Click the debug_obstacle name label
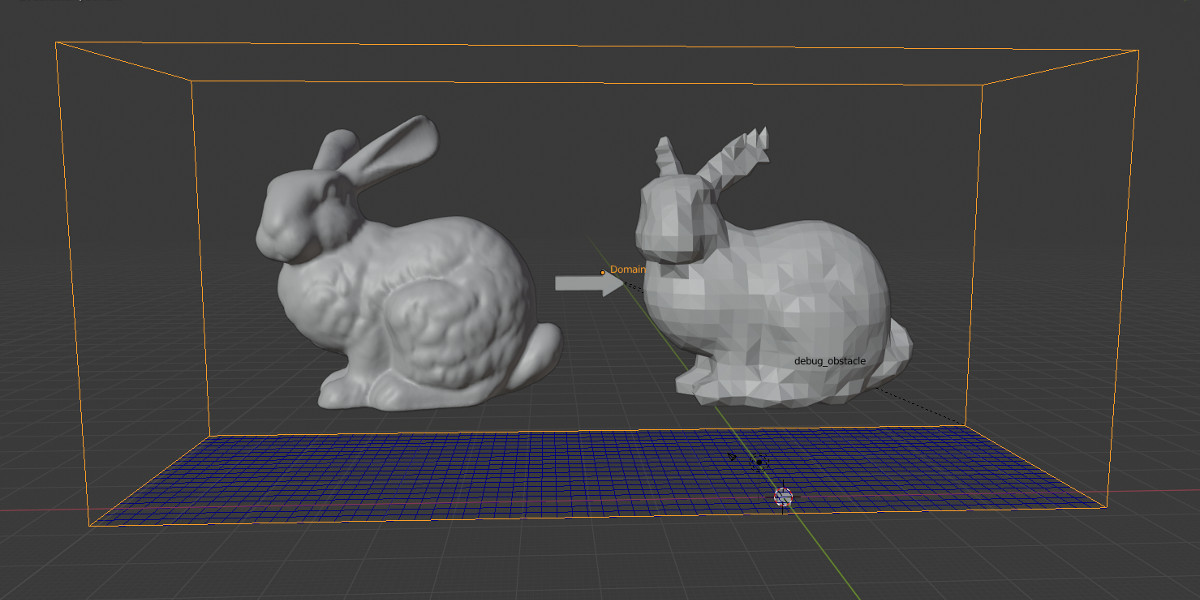 pos(829,360)
